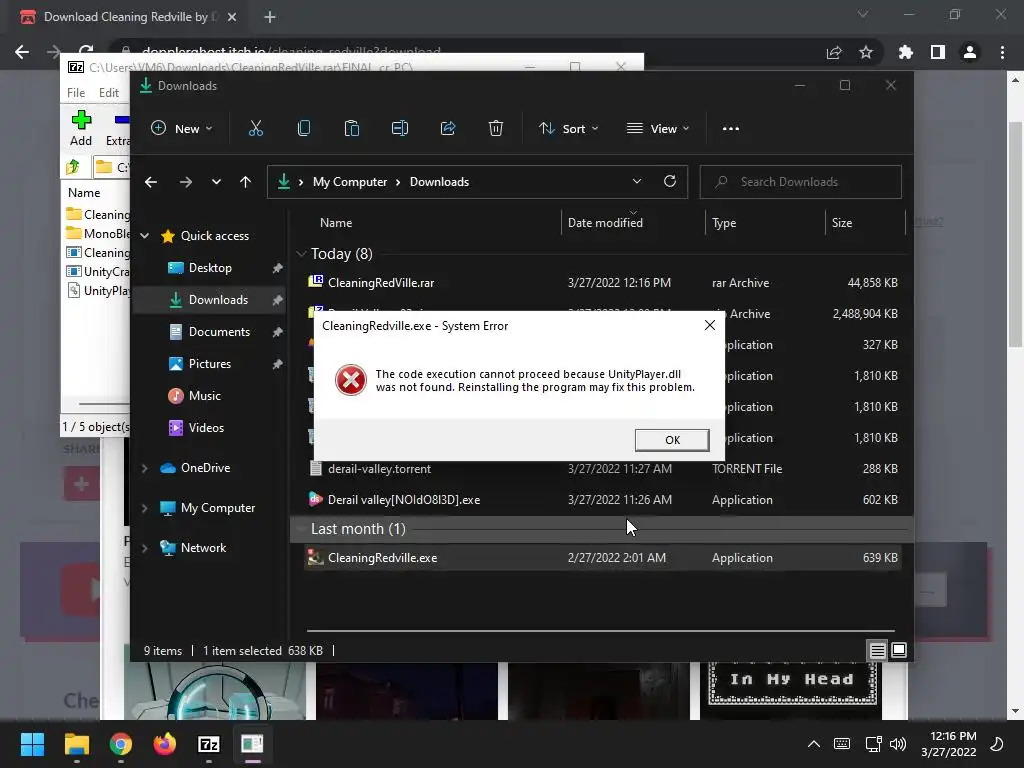Open recent locations chevron
Image resolution: width=1024 pixels, height=768 pixels.
point(216,182)
